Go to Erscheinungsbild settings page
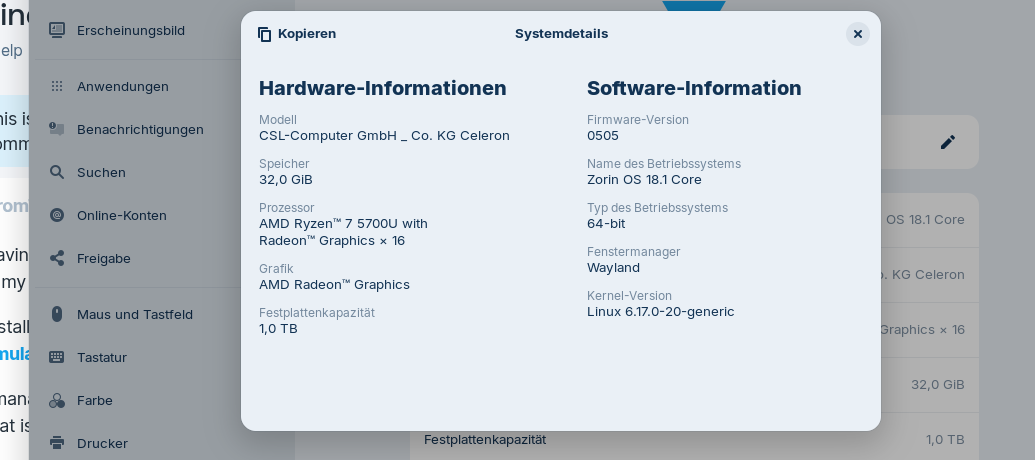 click(131, 30)
